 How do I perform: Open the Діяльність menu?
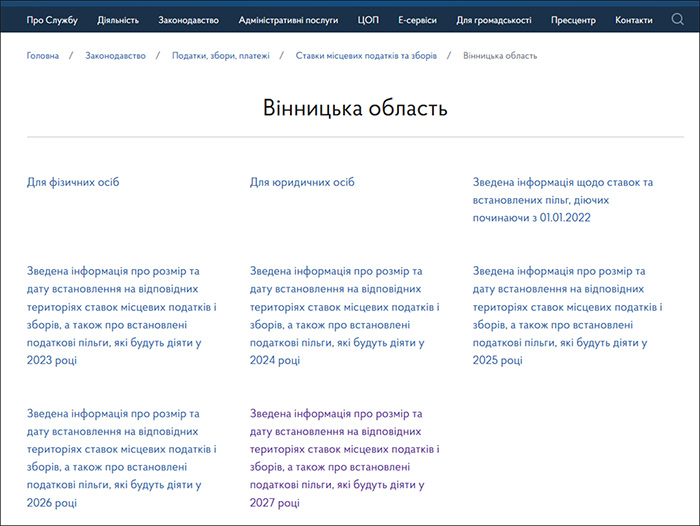coord(118,20)
